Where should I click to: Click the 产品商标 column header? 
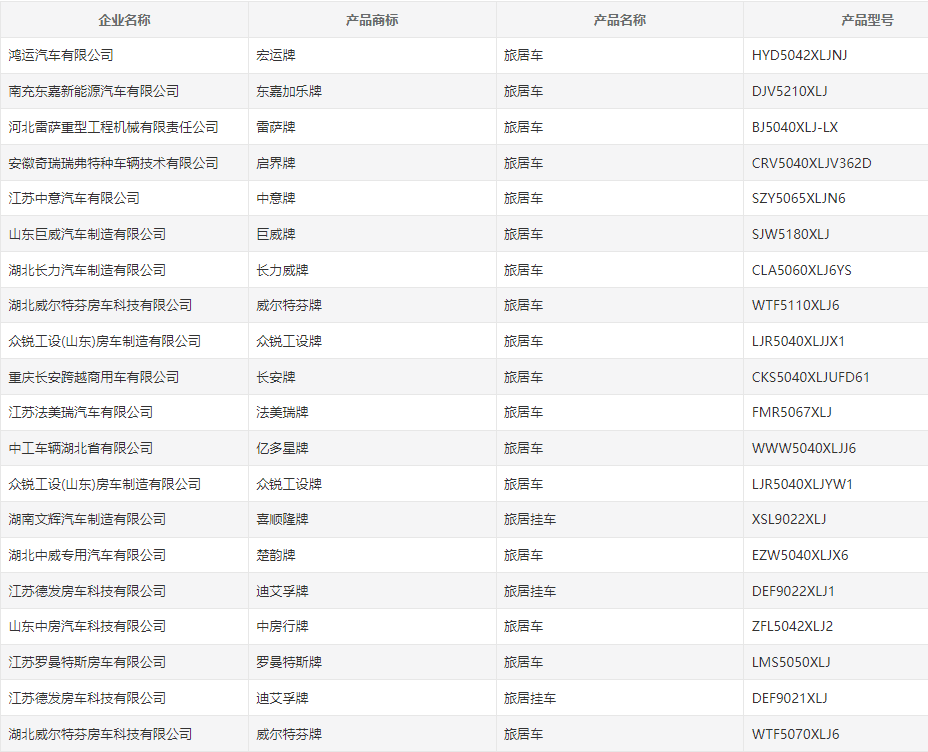(x=372, y=20)
